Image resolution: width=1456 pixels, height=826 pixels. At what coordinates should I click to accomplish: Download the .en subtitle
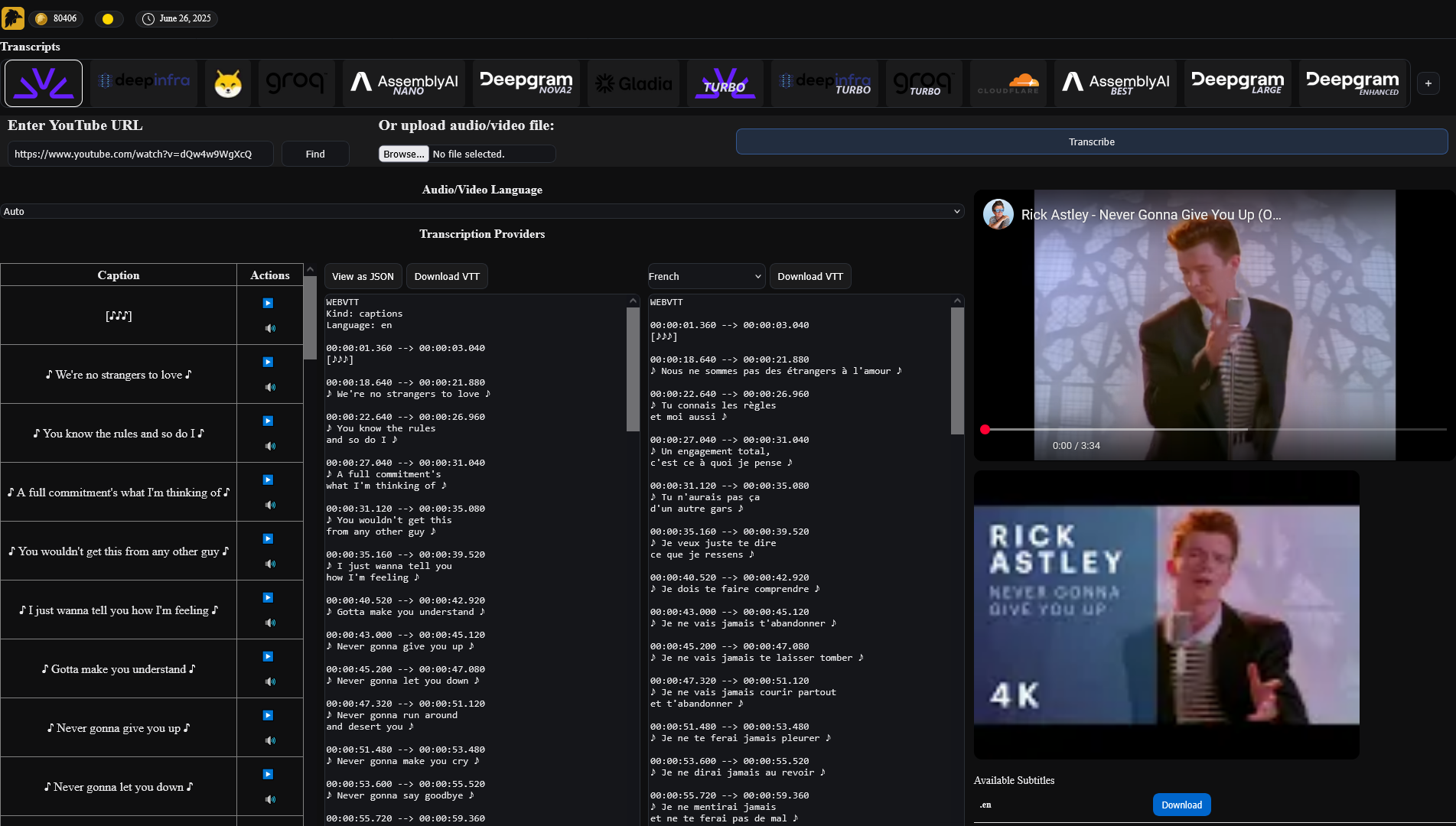[1181, 805]
